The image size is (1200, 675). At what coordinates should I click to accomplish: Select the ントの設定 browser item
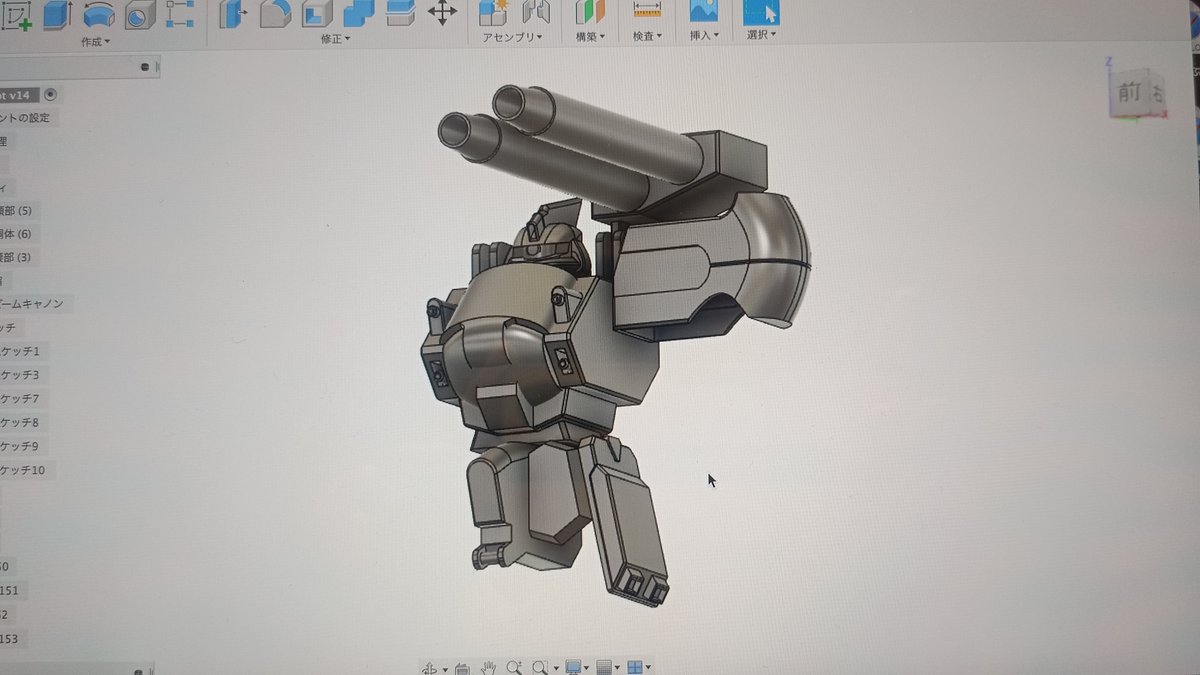(x=27, y=118)
